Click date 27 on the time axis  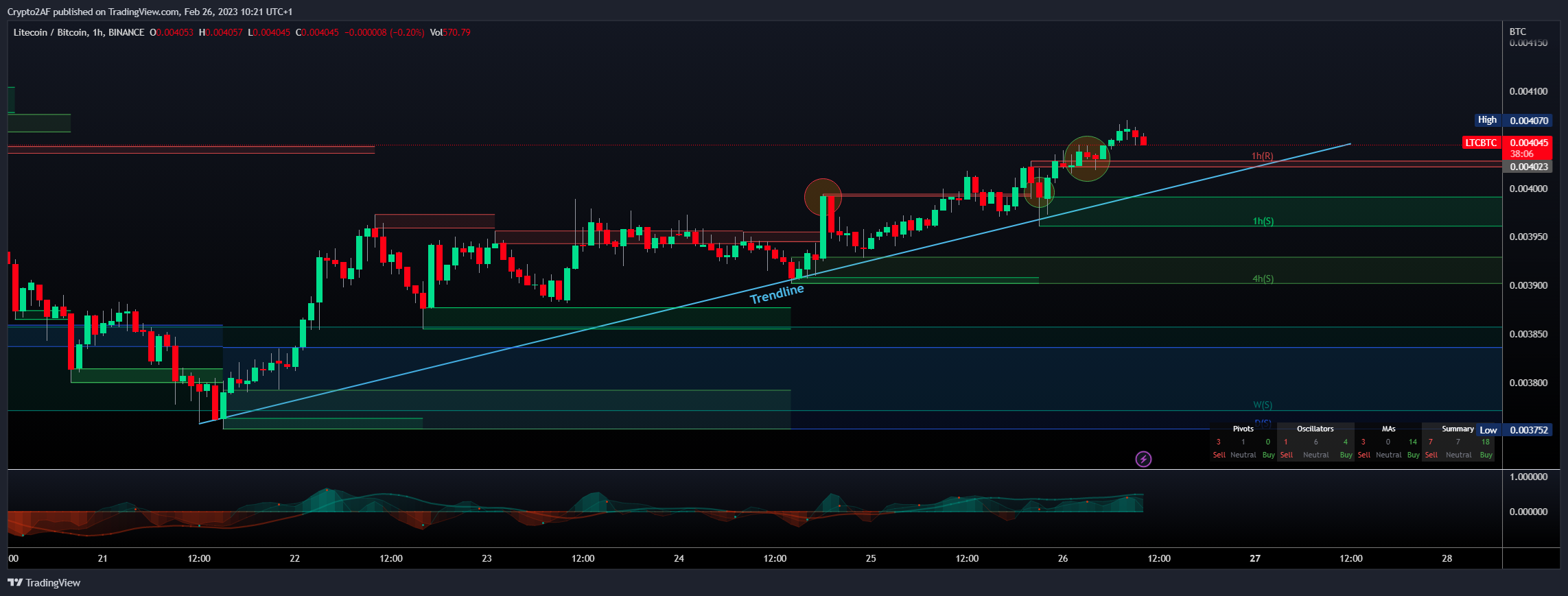1254,558
